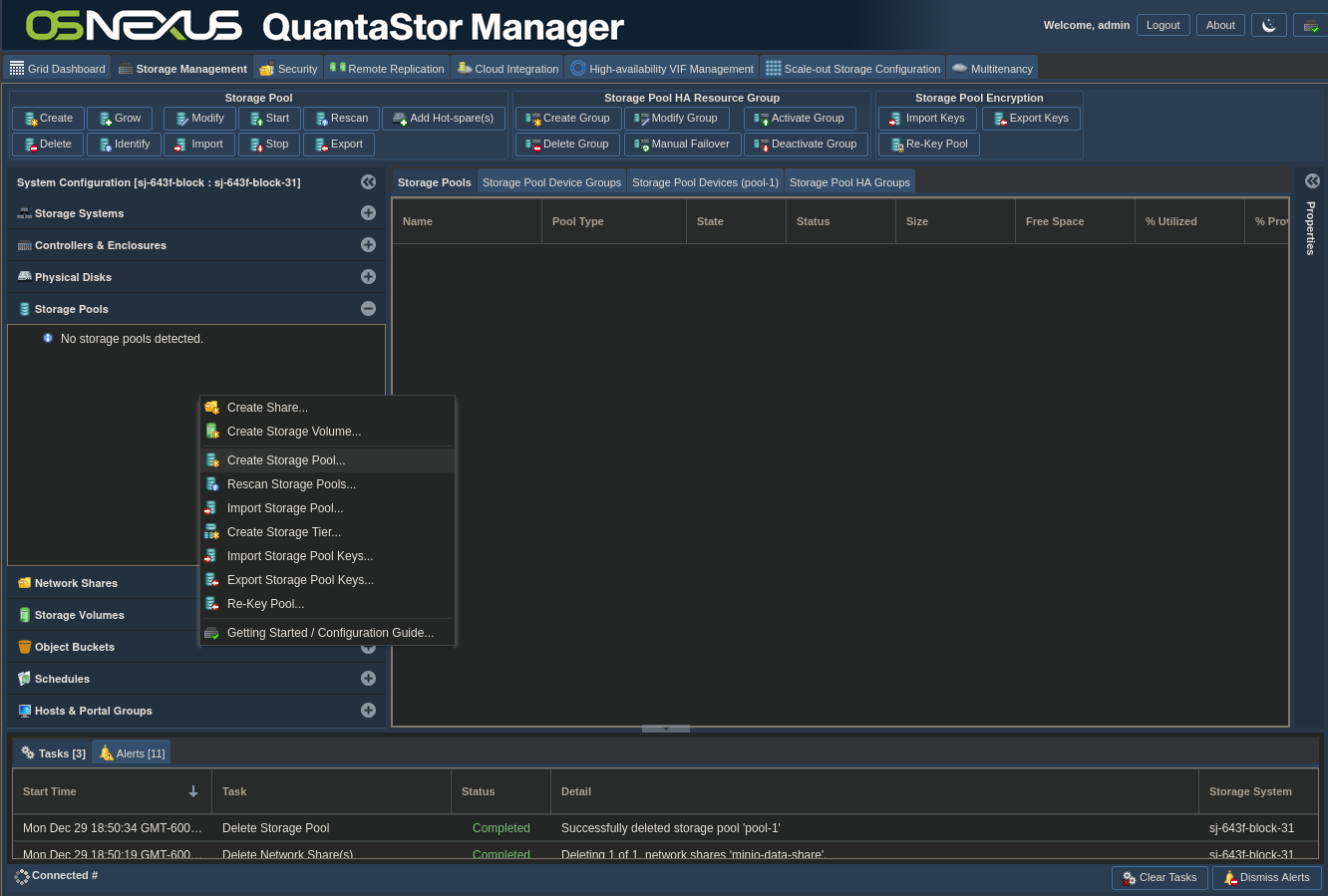Collapse the System Configuration left panel
This screenshot has width=1328, height=896.
[368, 182]
